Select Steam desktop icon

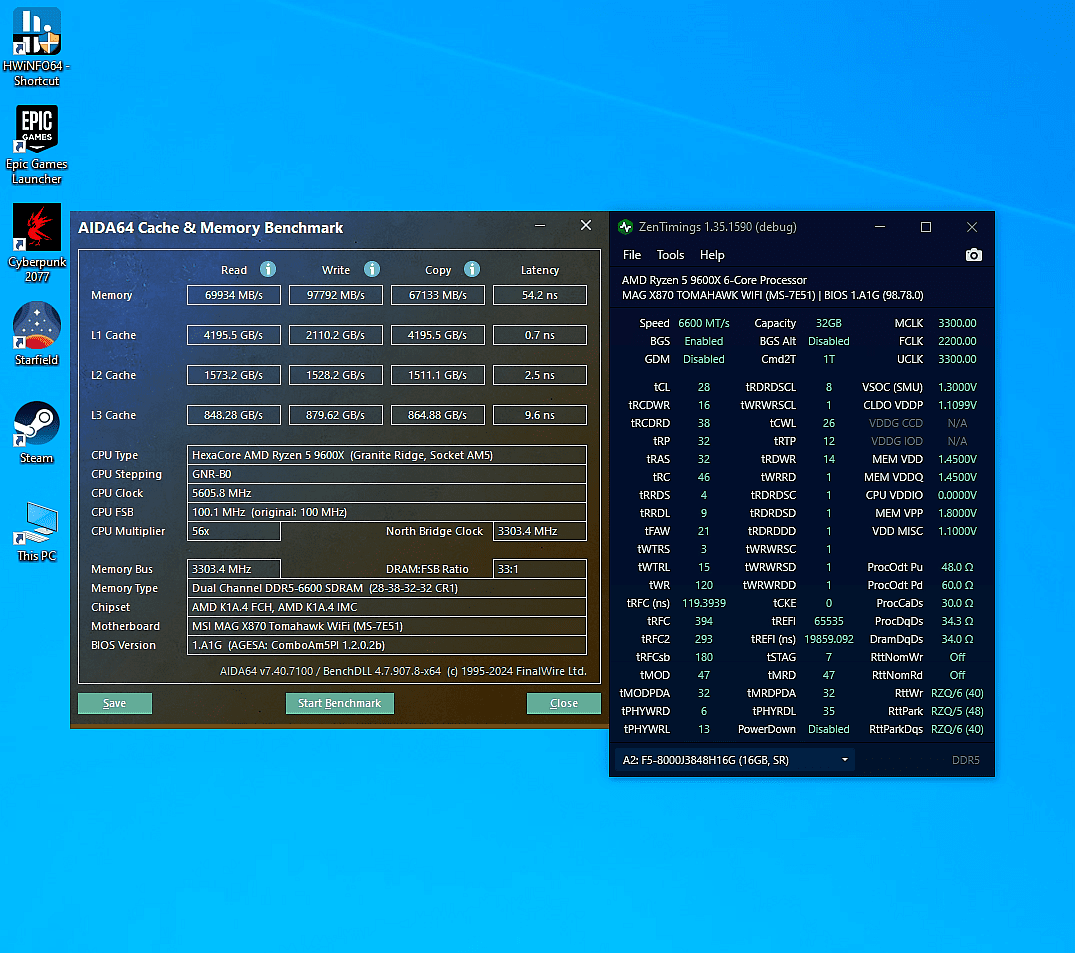click(36, 432)
